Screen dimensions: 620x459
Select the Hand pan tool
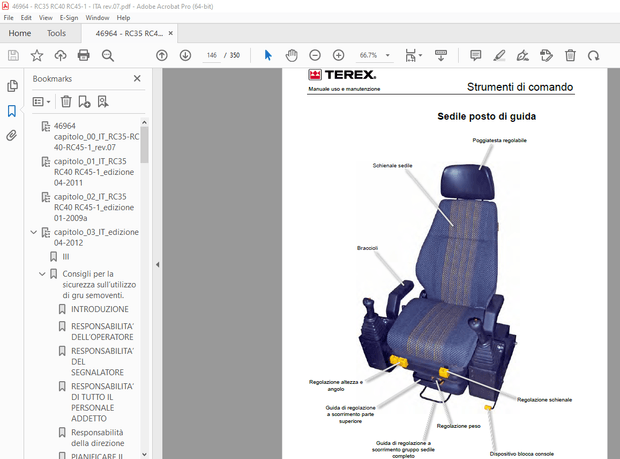click(291, 55)
